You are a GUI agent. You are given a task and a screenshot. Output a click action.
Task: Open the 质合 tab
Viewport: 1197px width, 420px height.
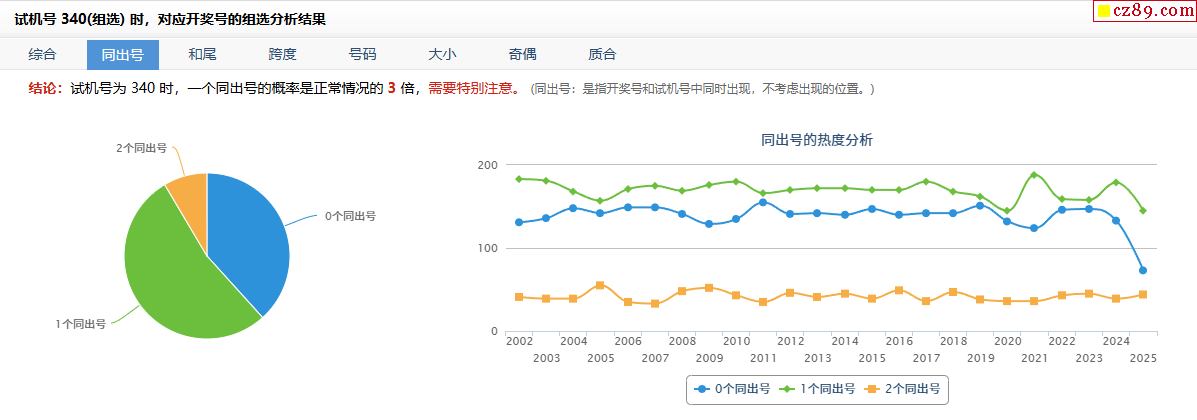coord(602,54)
